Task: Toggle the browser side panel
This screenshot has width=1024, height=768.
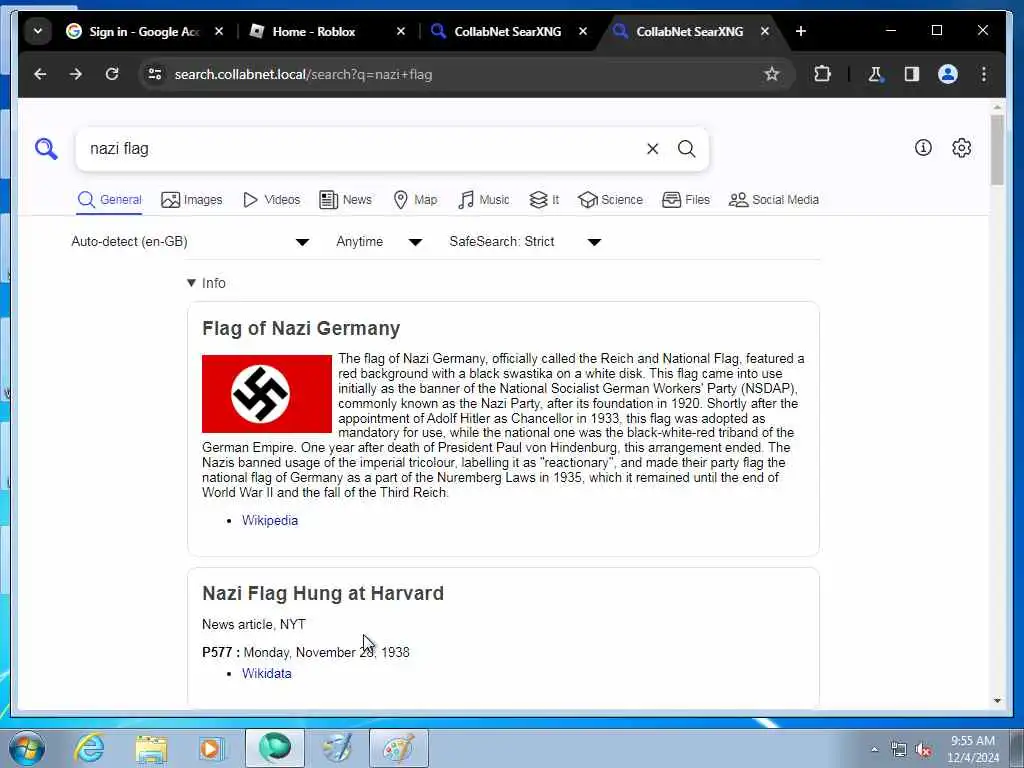Action: tap(912, 74)
